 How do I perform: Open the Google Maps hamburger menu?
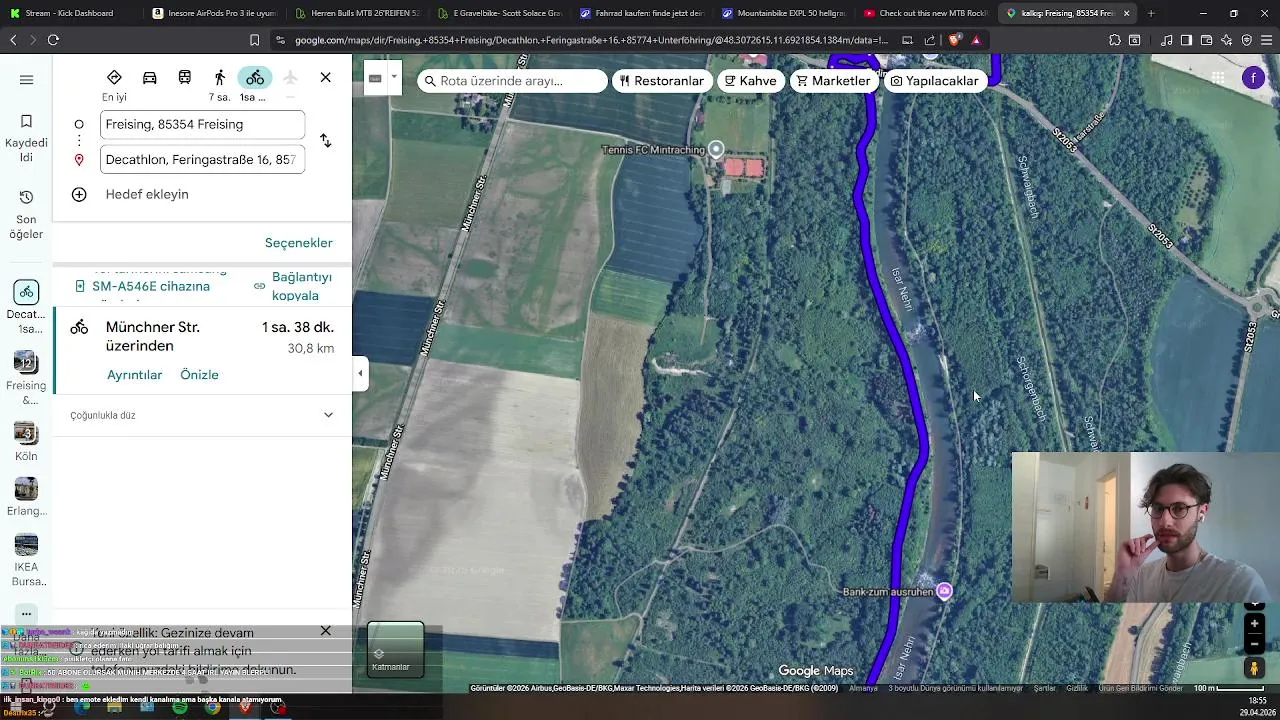click(x=26, y=80)
